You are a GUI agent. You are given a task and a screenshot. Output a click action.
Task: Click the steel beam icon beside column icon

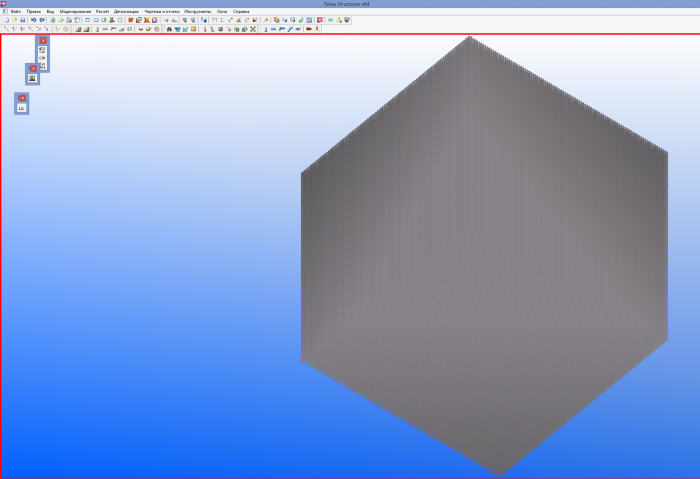[x=105, y=29]
